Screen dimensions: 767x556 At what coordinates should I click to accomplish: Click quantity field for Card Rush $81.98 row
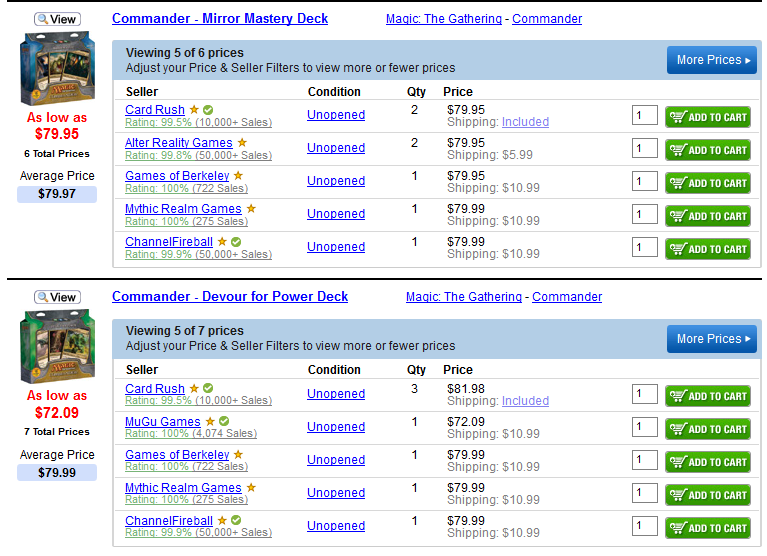[645, 394]
